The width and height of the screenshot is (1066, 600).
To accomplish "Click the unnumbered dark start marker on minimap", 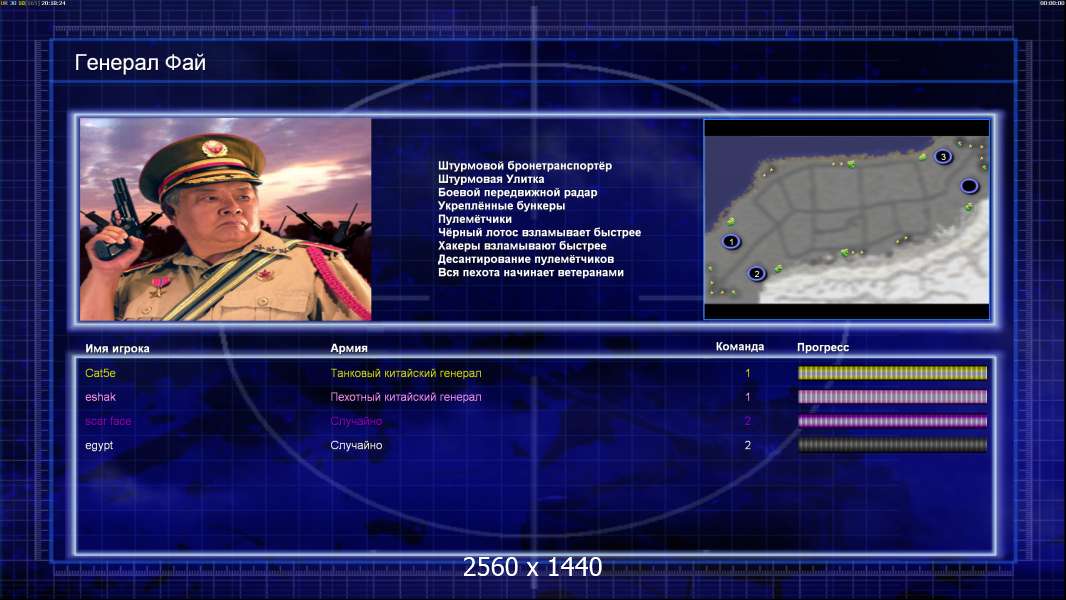I will click(969, 186).
